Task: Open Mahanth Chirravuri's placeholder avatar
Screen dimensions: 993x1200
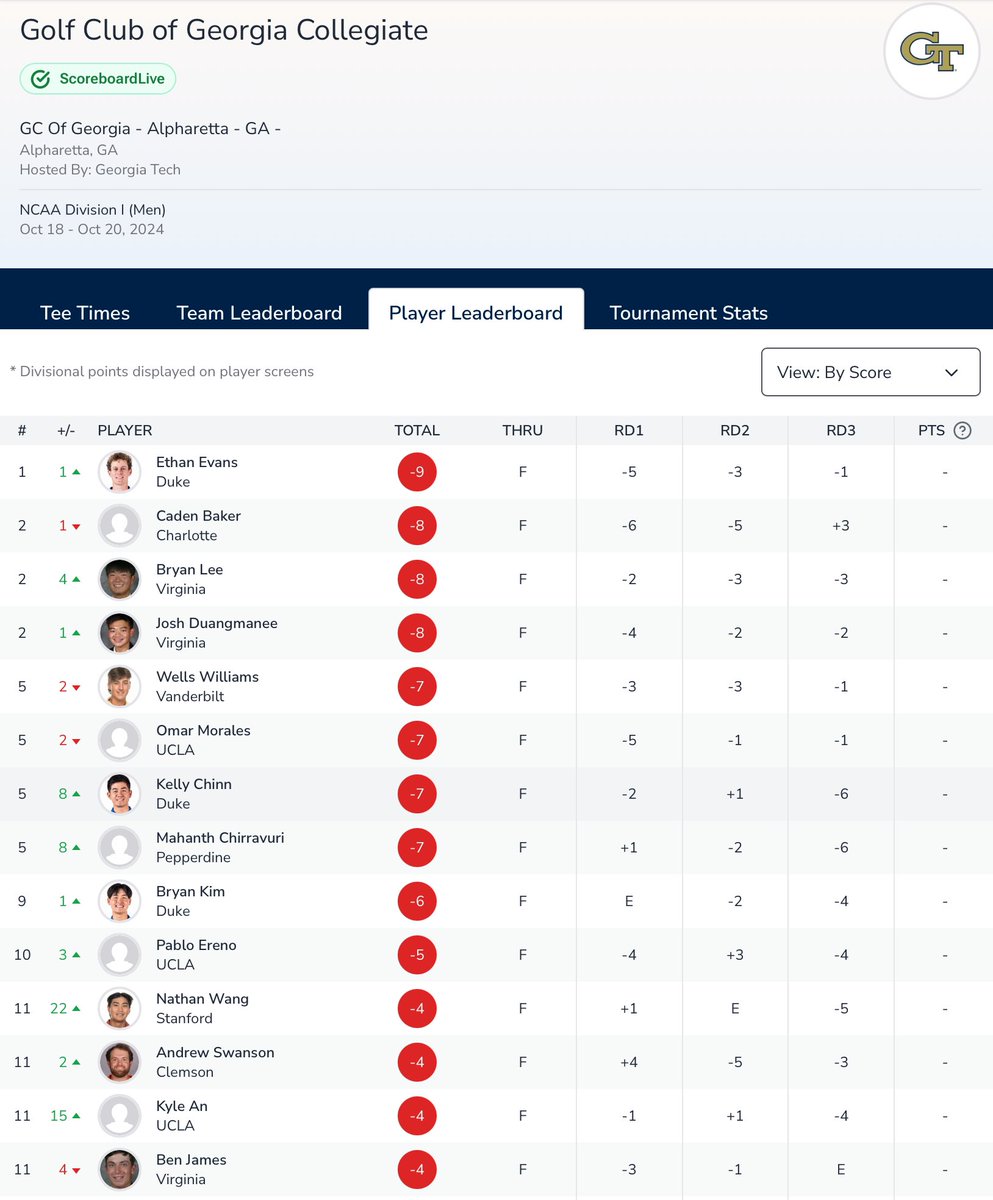Action: pyautogui.click(x=120, y=848)
